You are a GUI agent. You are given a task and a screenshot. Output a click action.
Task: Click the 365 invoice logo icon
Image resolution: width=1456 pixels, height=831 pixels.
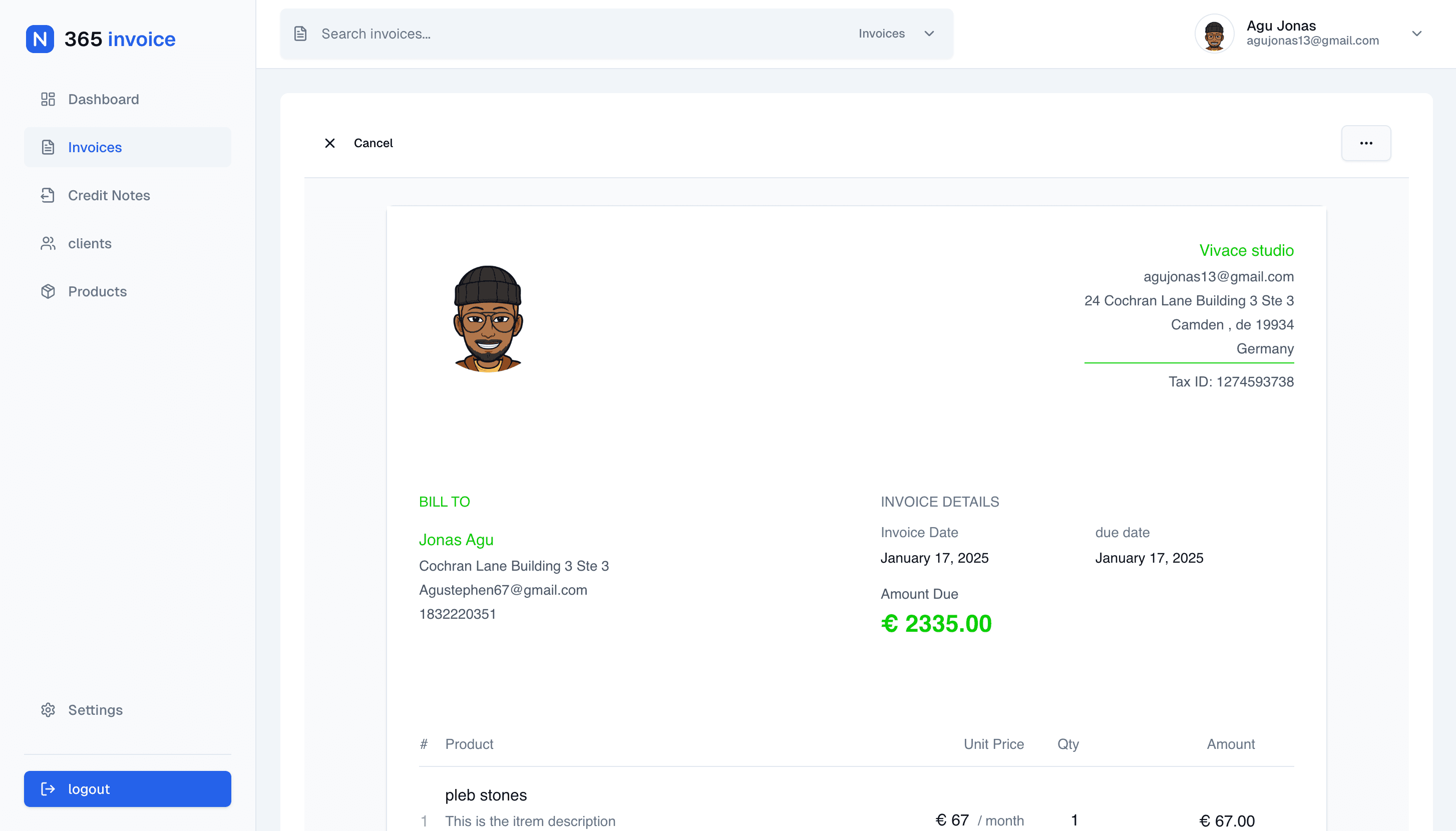coord(40,39)
